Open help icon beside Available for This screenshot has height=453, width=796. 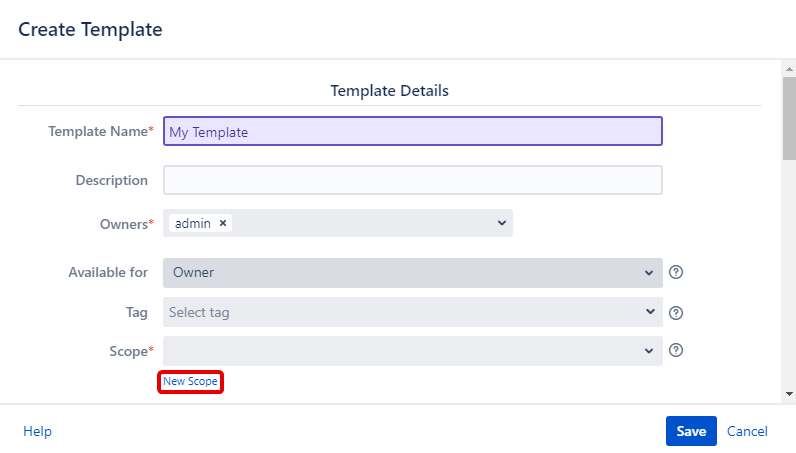point(676,272)
